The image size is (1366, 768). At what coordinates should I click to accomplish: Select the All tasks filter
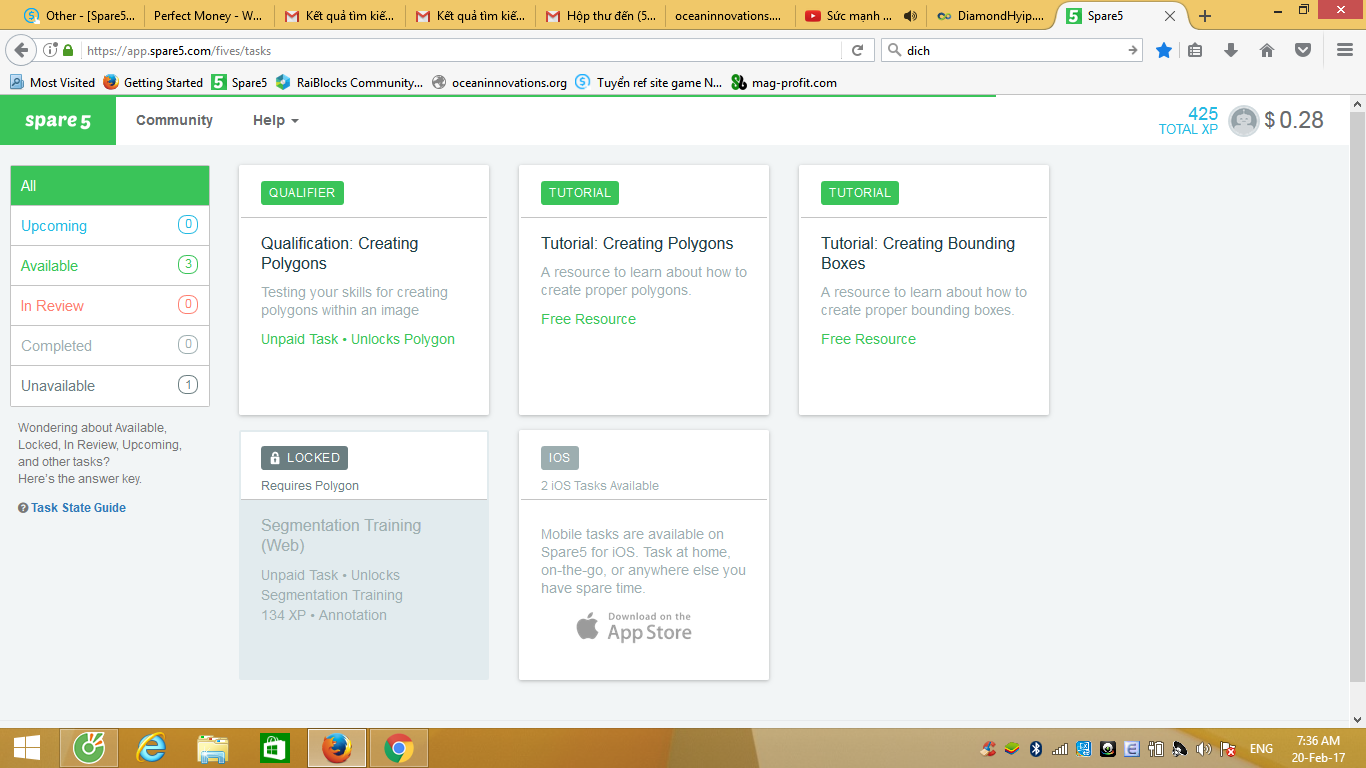(110, 186)
